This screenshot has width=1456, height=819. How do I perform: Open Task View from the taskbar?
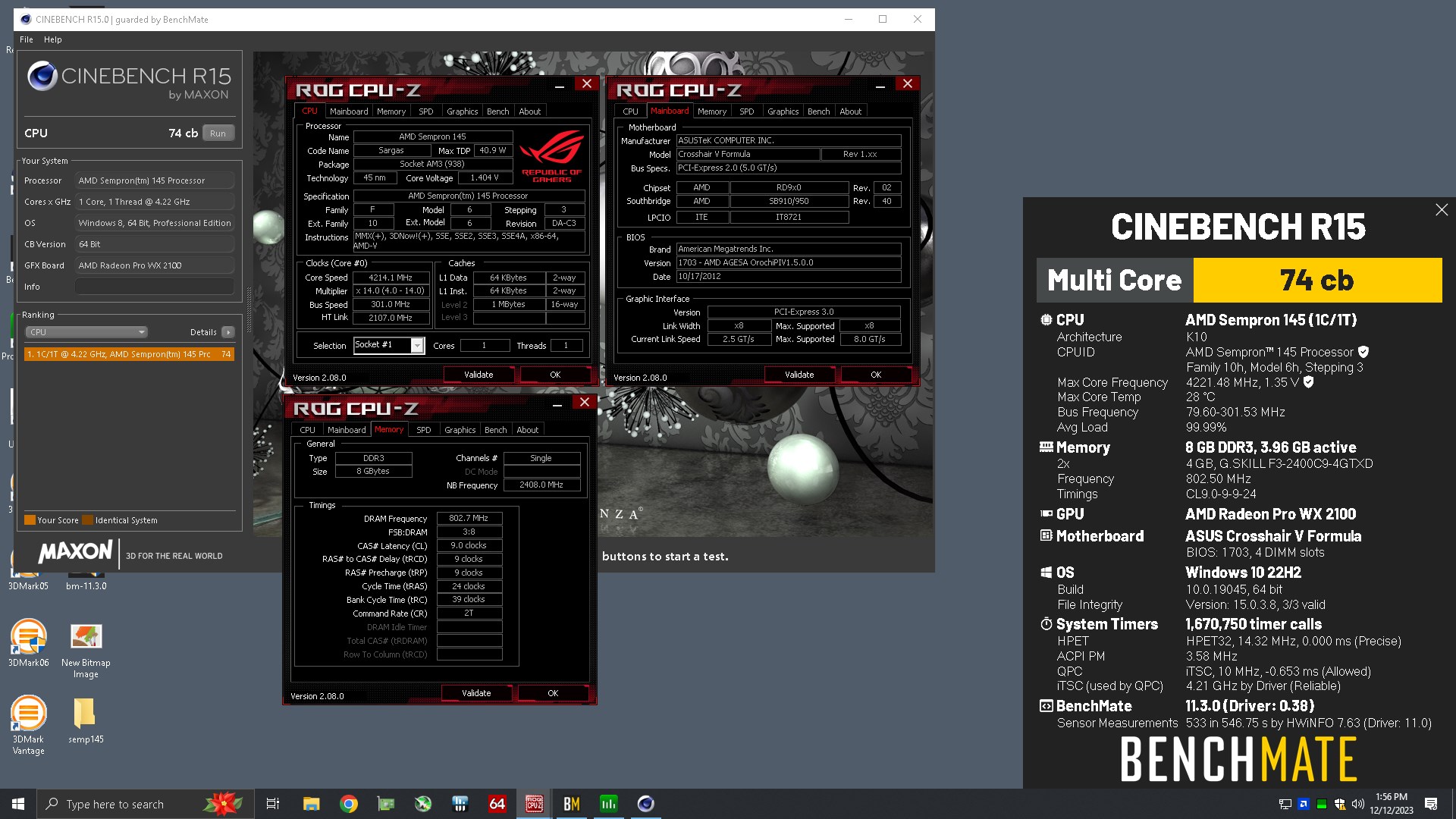coord(273,804)
